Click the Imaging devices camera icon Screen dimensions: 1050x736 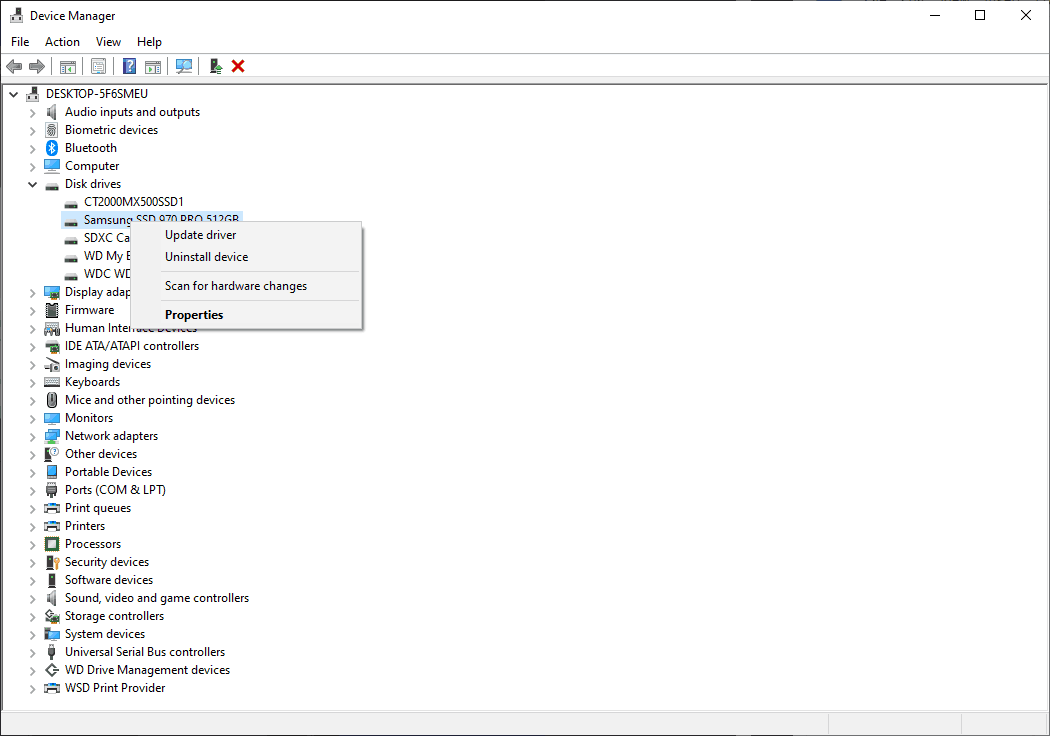point(52,364)
